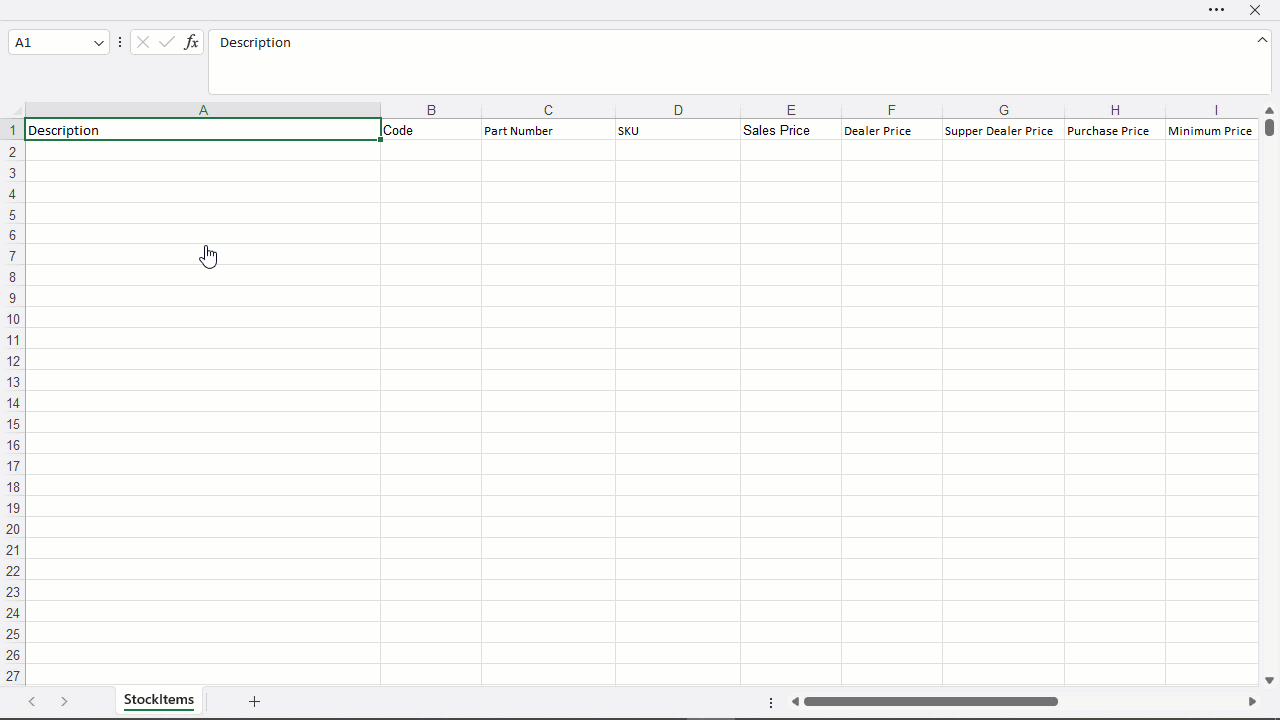Select column C header
The height and width of the screenshot is (720, 1280).
coord(548,110)
